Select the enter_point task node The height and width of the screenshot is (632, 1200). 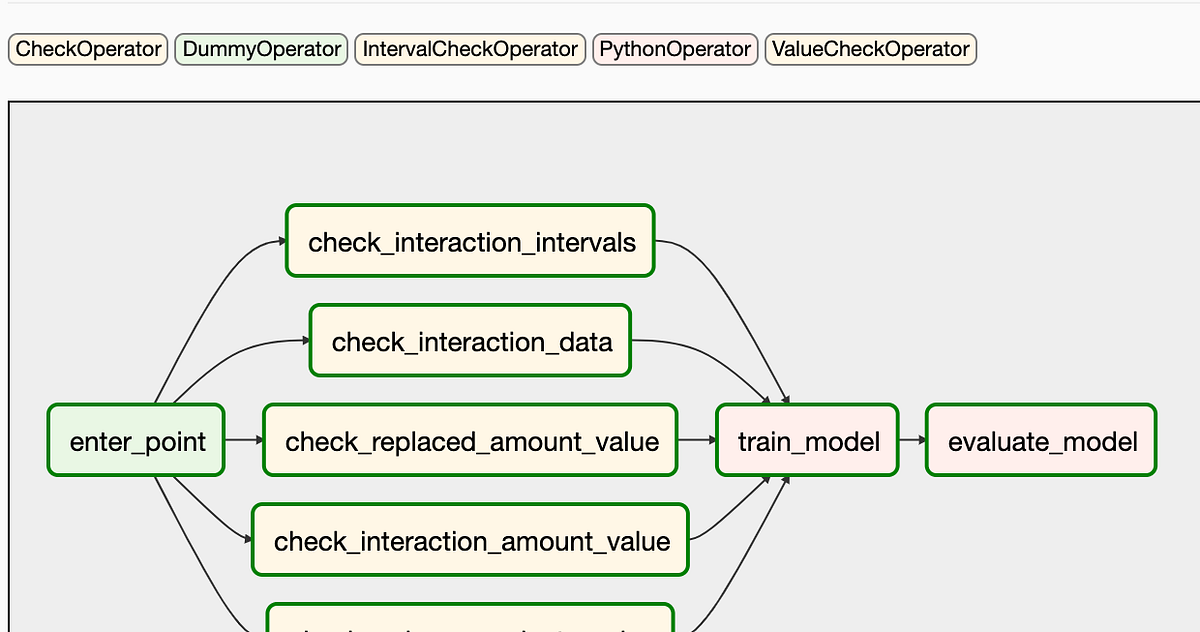tap(135, 440)
